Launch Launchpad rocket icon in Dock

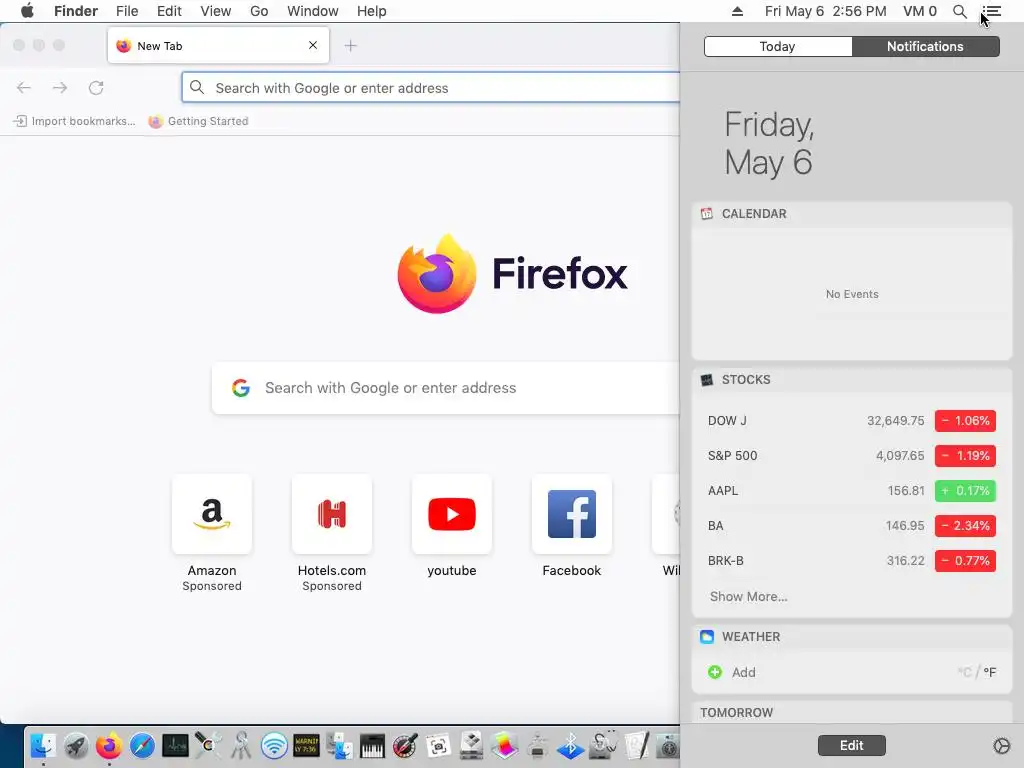coord(76,745)
